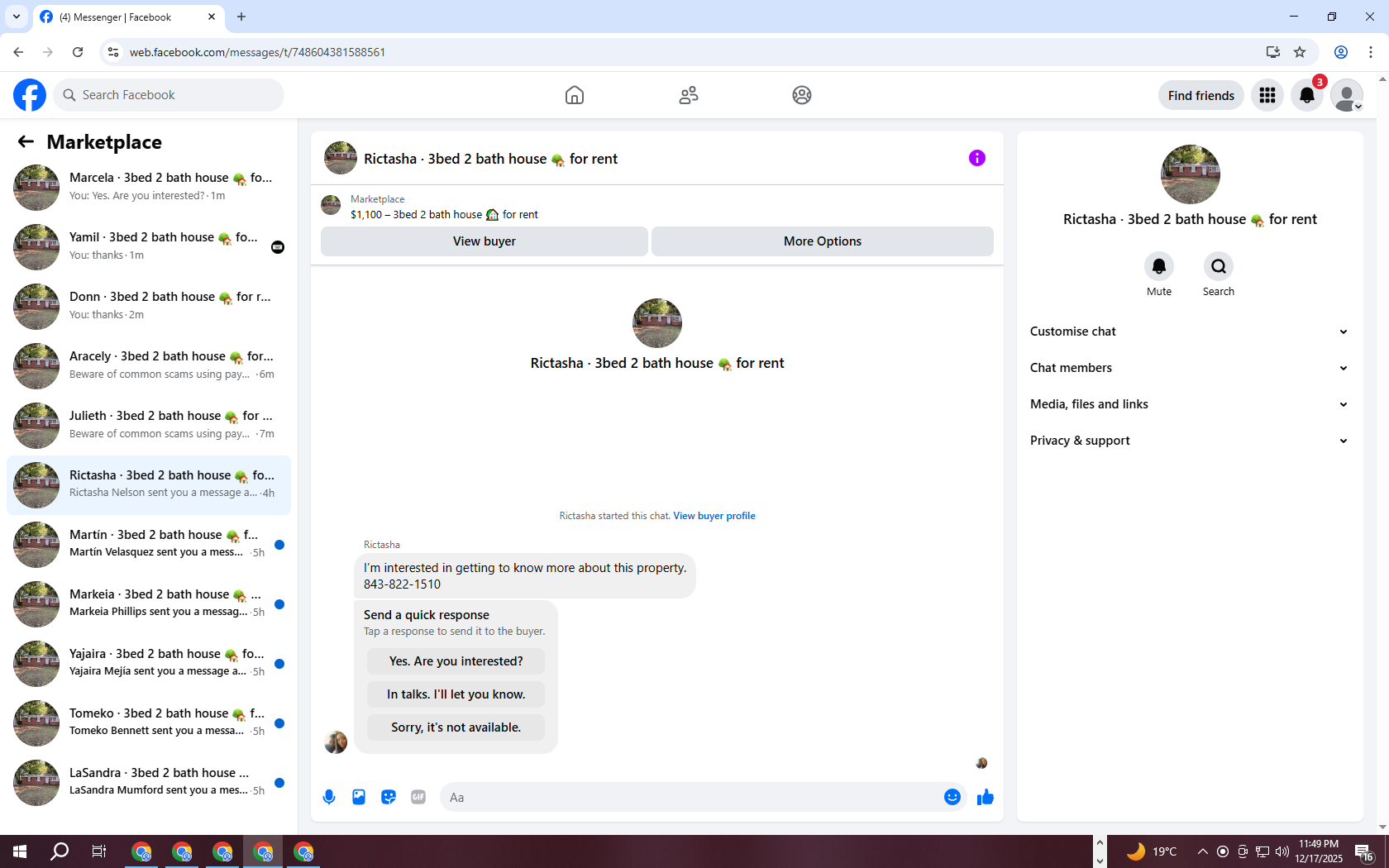Open the weather widget showing 19°C
The width and height of the screenshot is (1389, 868).
click(x=1151, y=851)
